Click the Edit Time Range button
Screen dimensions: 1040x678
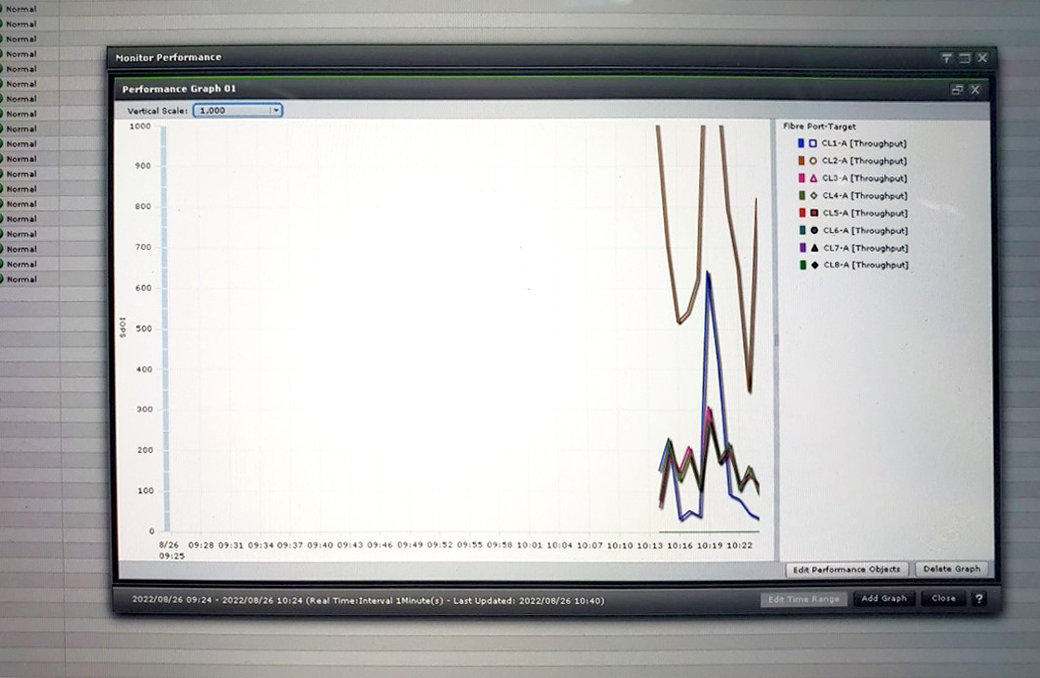803,599
